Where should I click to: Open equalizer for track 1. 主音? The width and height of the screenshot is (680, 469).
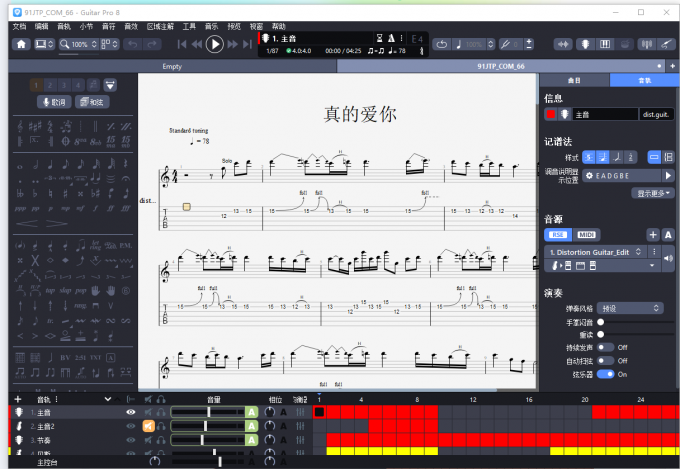(300, 412)
